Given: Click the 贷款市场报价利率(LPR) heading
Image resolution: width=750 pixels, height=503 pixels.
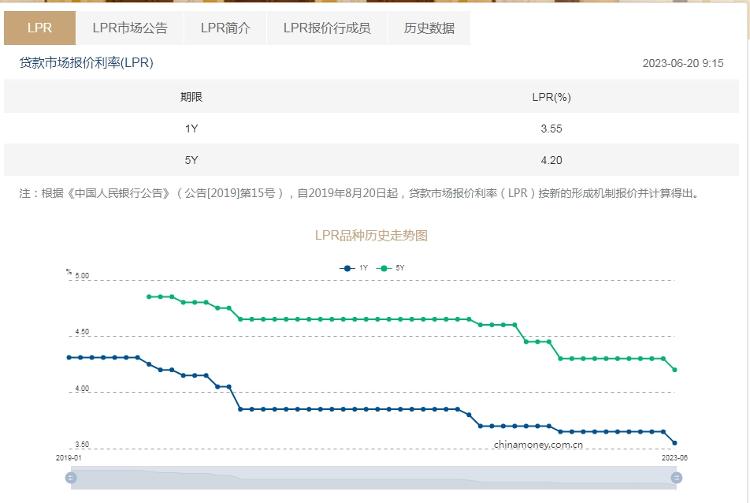Looking at the screenshot, I should [x=86, y=63].
